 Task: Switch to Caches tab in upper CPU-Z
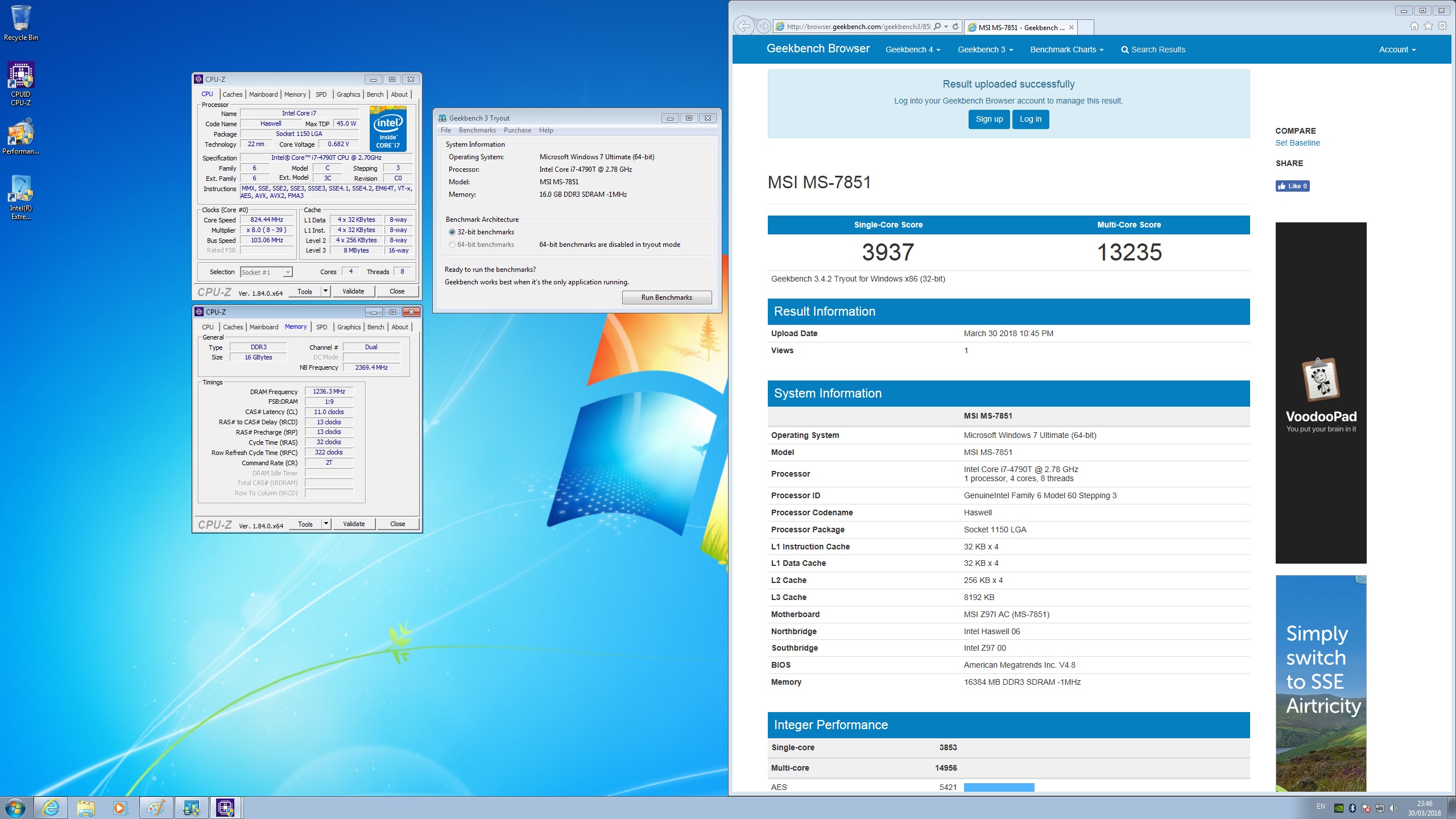coord(233,94)
